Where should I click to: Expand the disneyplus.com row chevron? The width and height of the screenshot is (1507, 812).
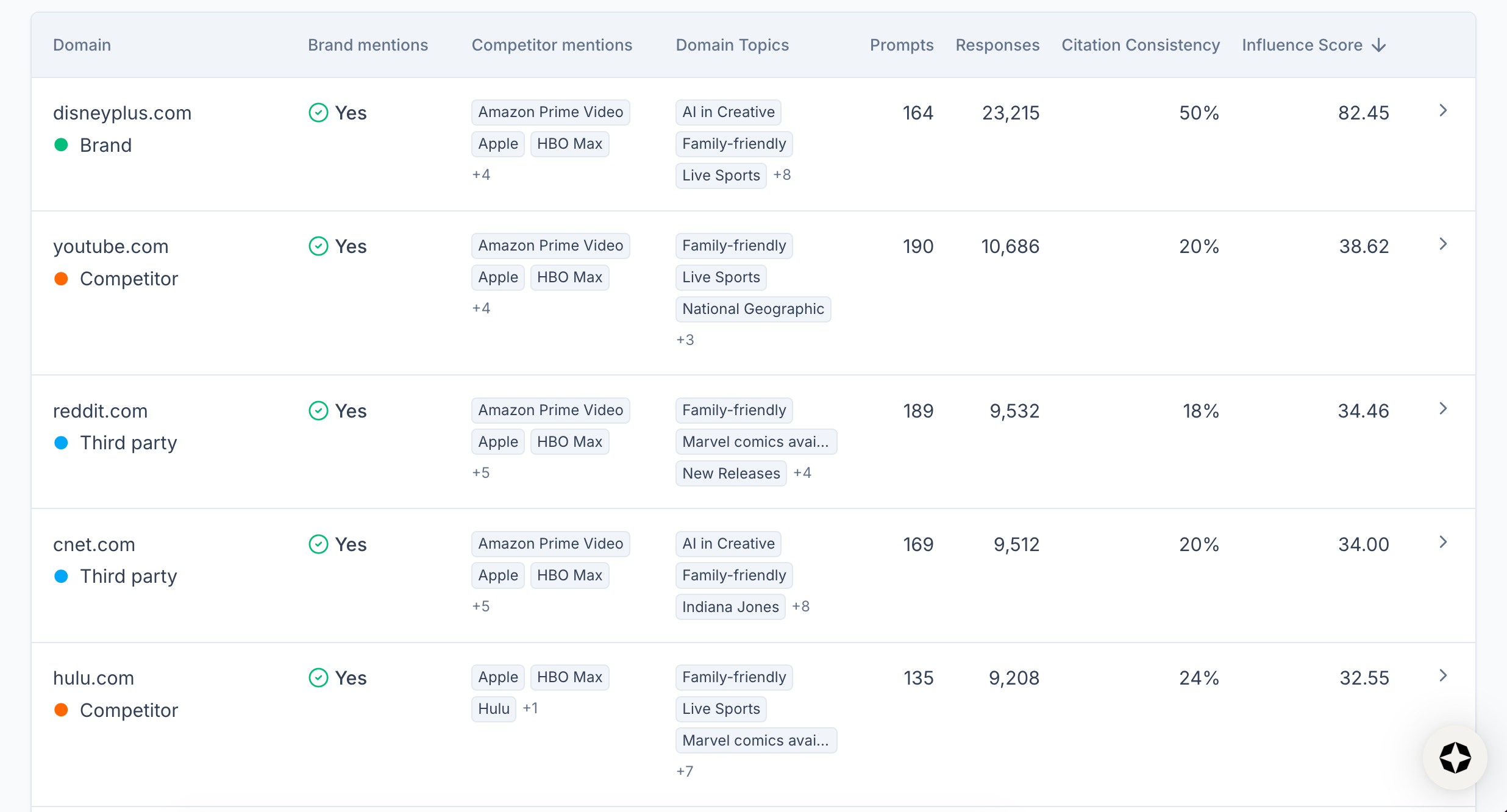1443,110
